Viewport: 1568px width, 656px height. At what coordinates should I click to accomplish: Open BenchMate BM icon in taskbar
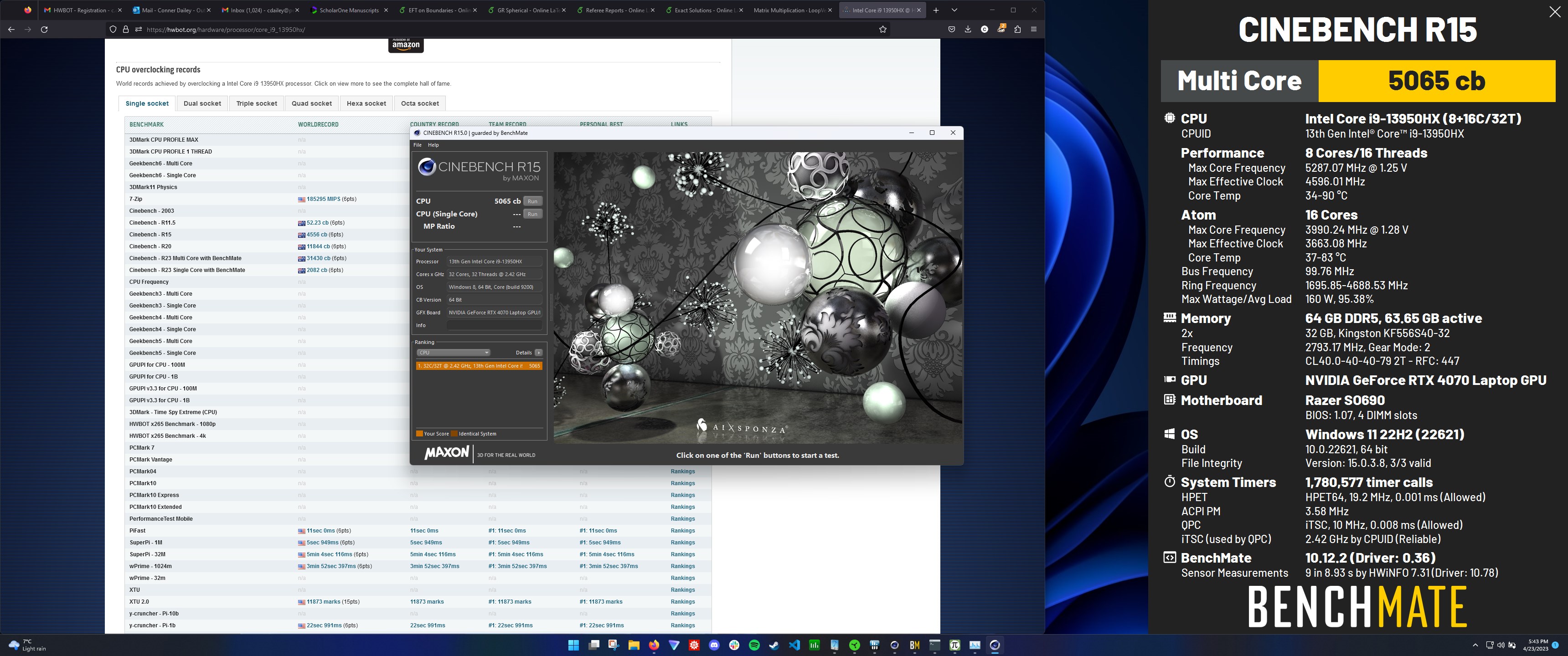coord(914,645)
